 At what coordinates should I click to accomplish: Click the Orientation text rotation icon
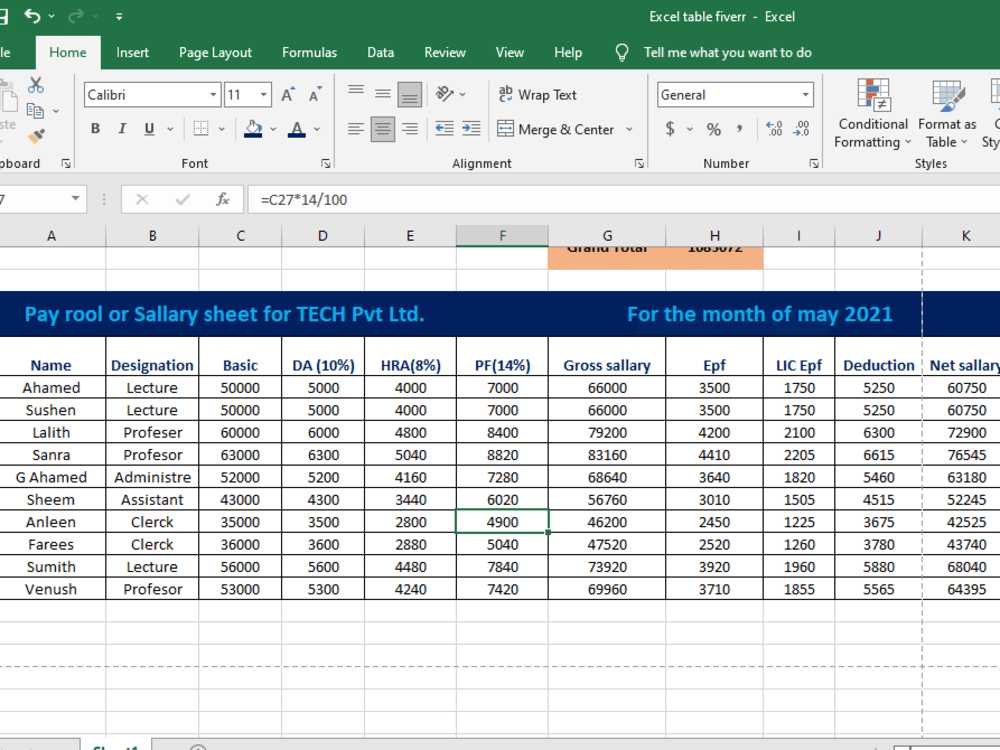(x=445, y=94)
